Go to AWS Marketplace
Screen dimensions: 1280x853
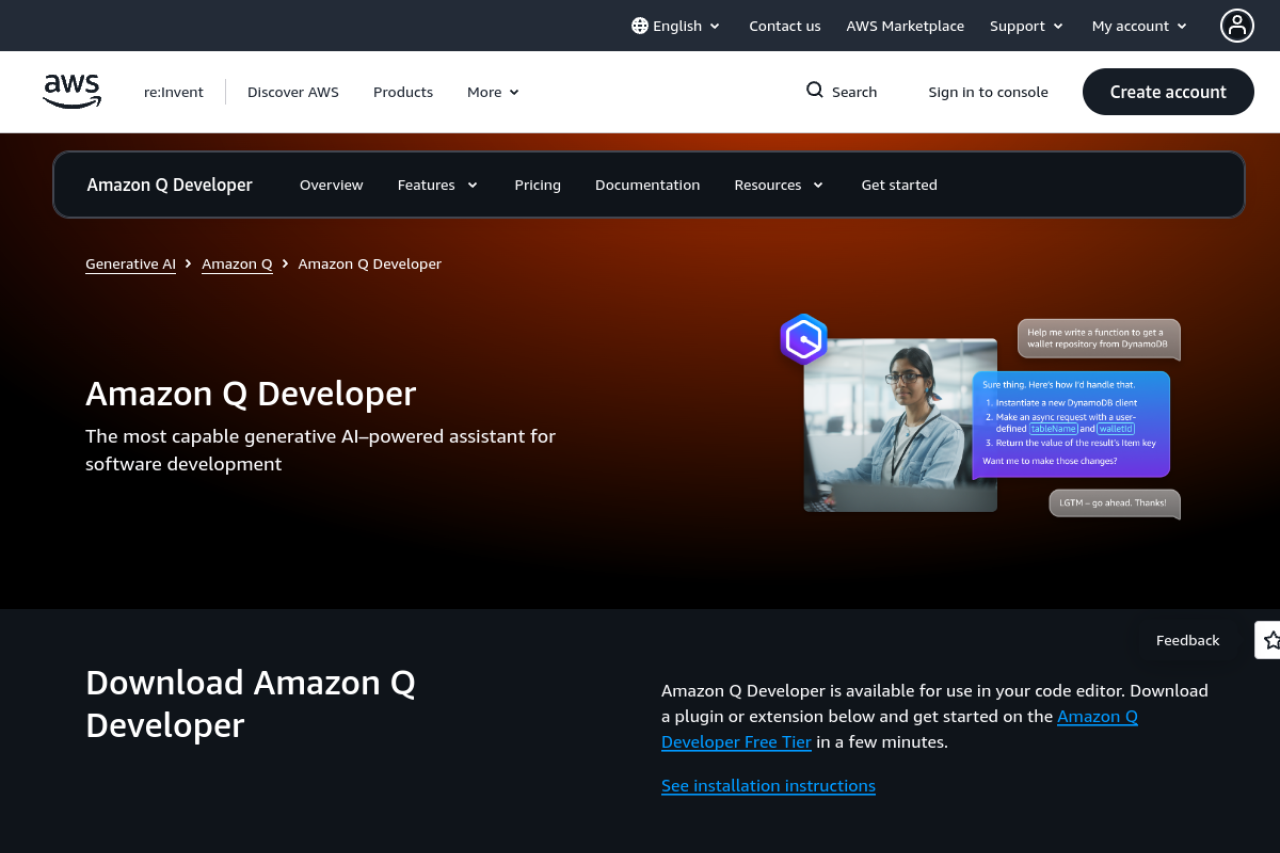[x=905, y=26]
